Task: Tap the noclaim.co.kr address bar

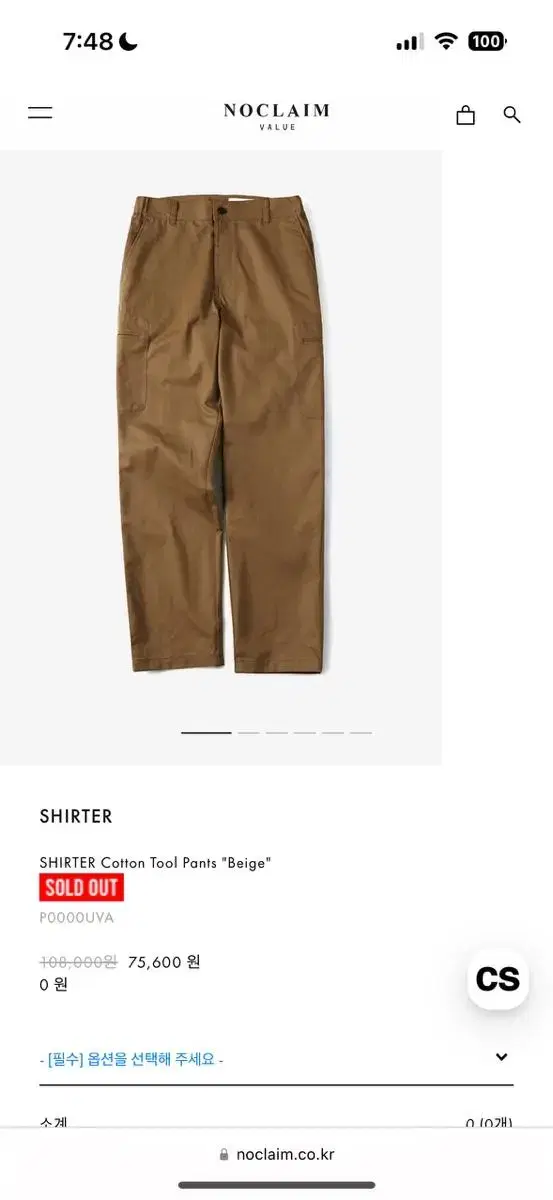Action: click(276, 1155)
